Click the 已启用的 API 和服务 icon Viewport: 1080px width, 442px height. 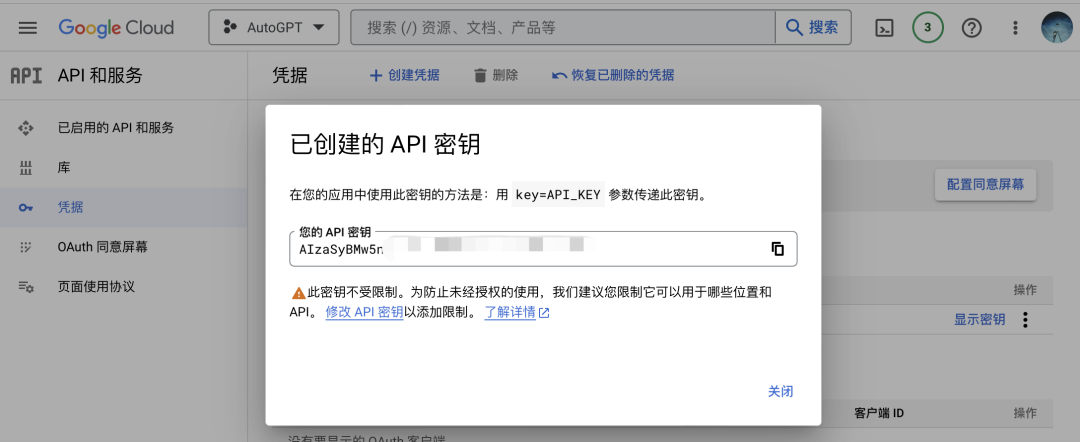coord(25,127)
